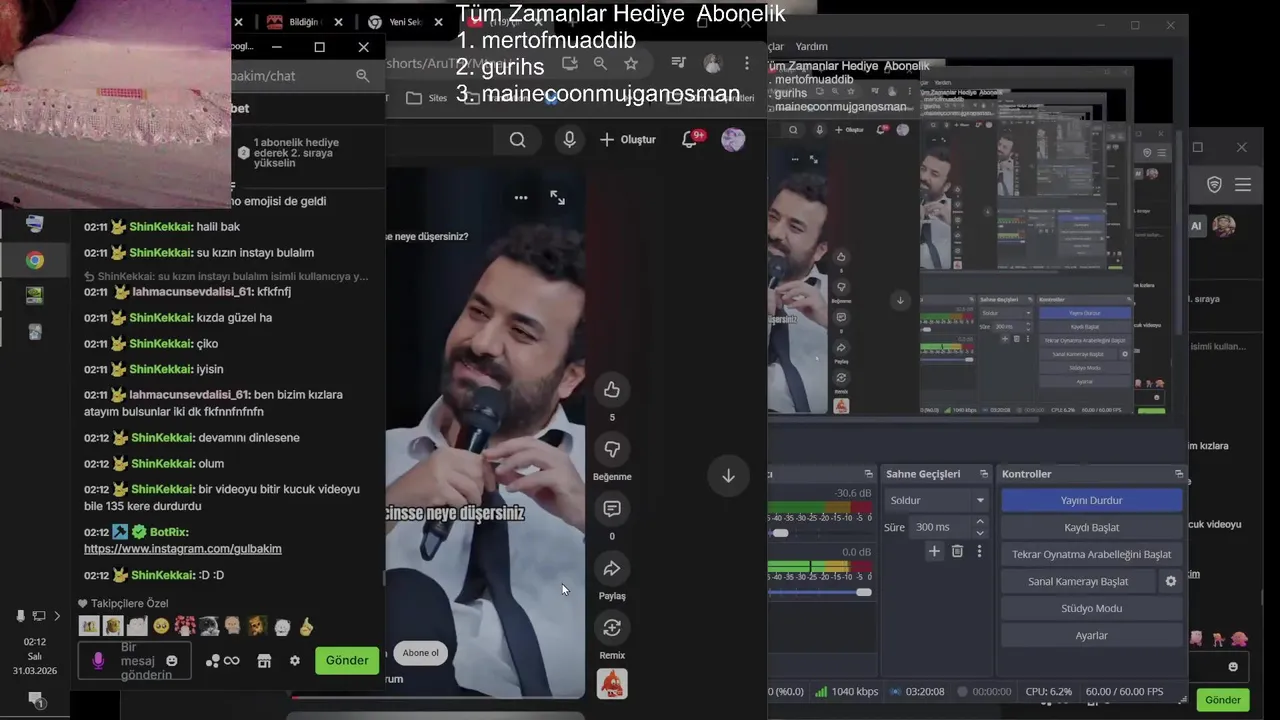Viewport: 1280px width, 720px height.
Task: Adjust the -30.6 dB volume slider
Action: coord(780,533)
